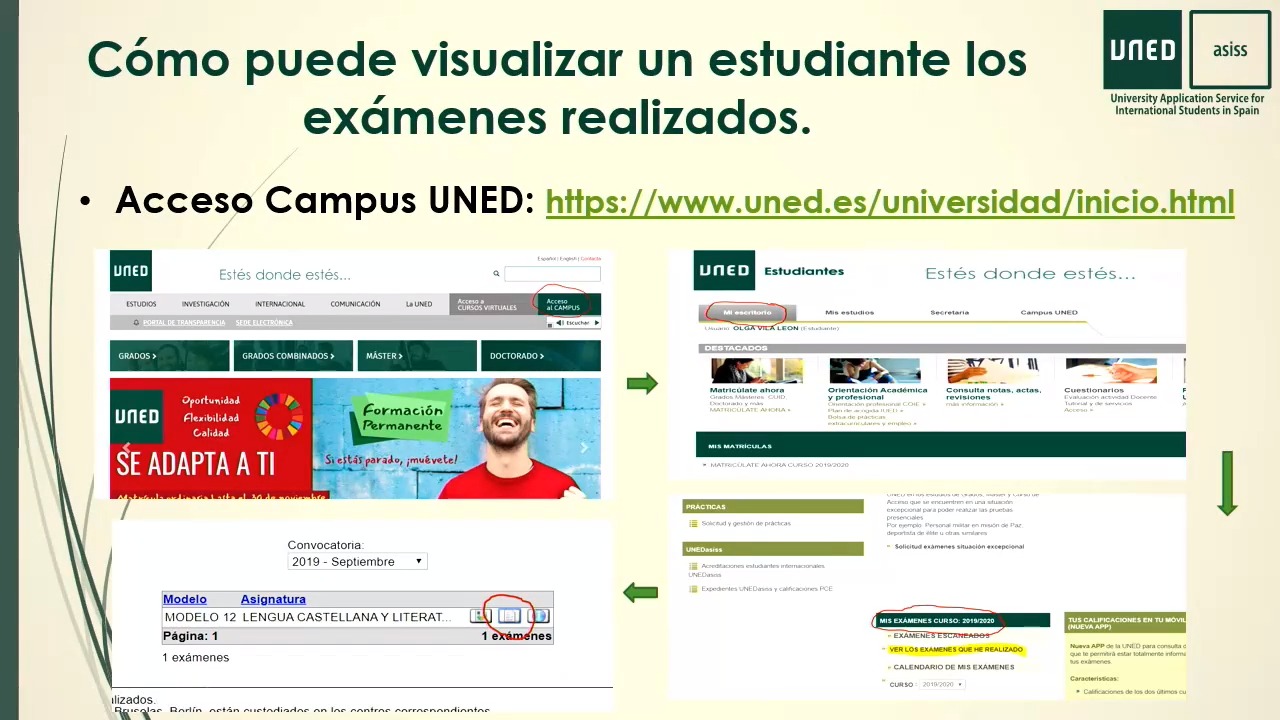This screenshot has height=720, width=1280.
Task: Click the UNED logo on the homepage screenshot
Action: [131, 271]
